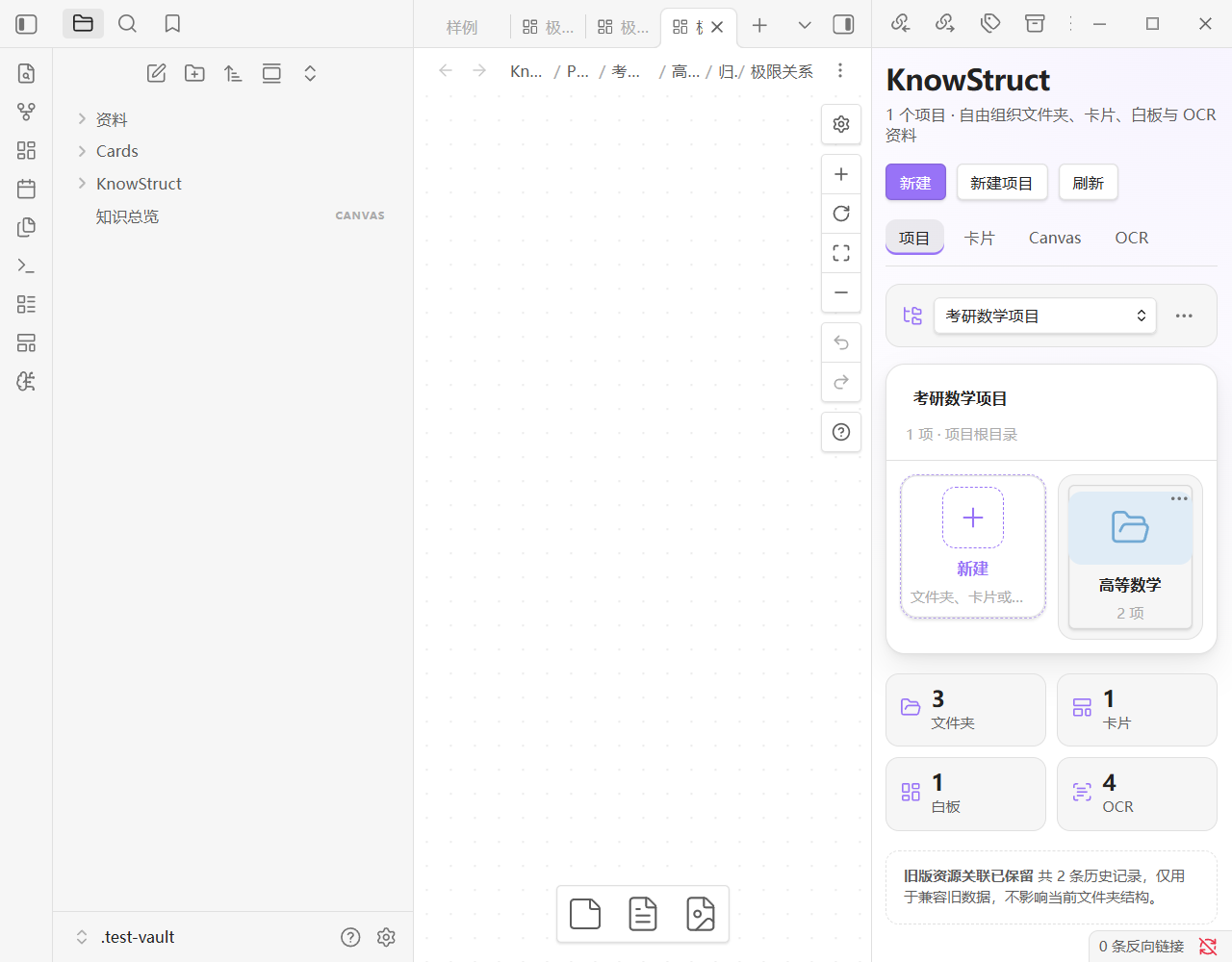Open the file explorer tab
Viewport: 1232px width, 962px height.
click(83, 24)
